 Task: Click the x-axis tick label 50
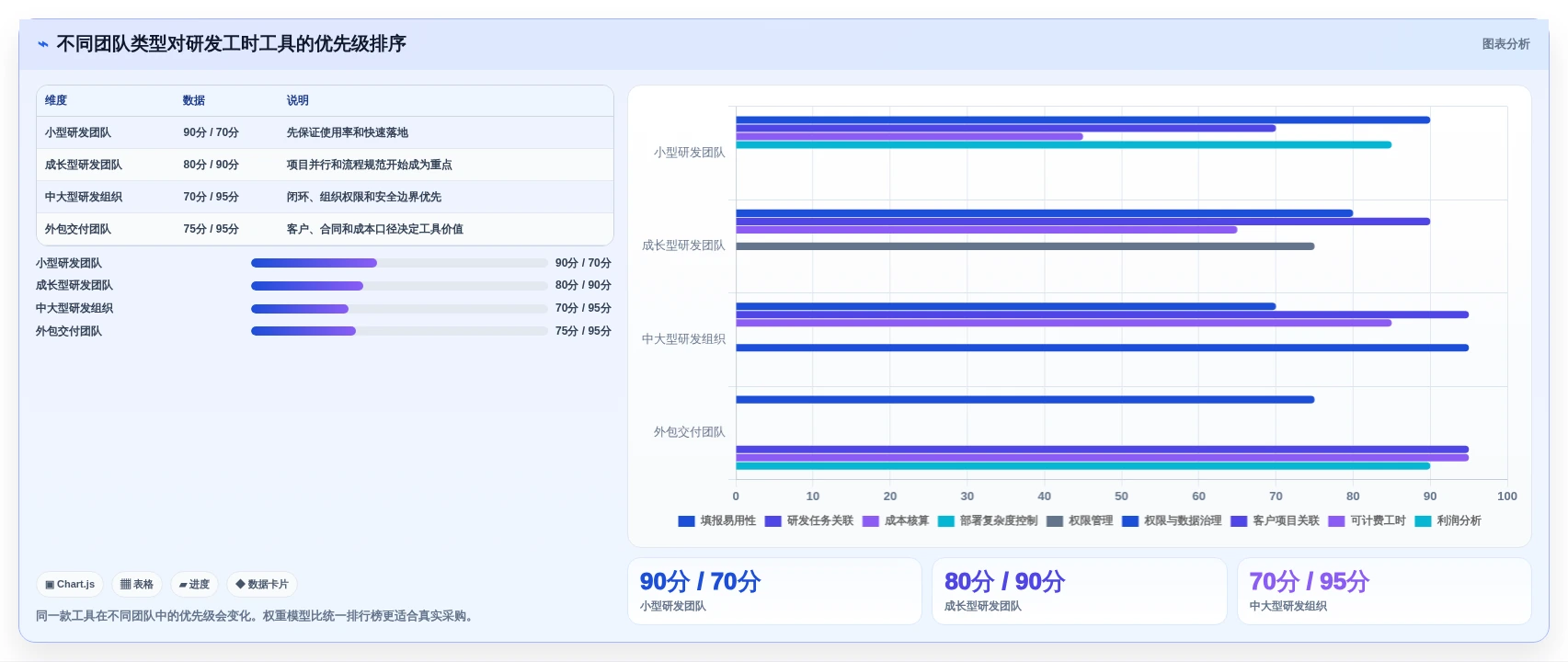pos(1121,496)
